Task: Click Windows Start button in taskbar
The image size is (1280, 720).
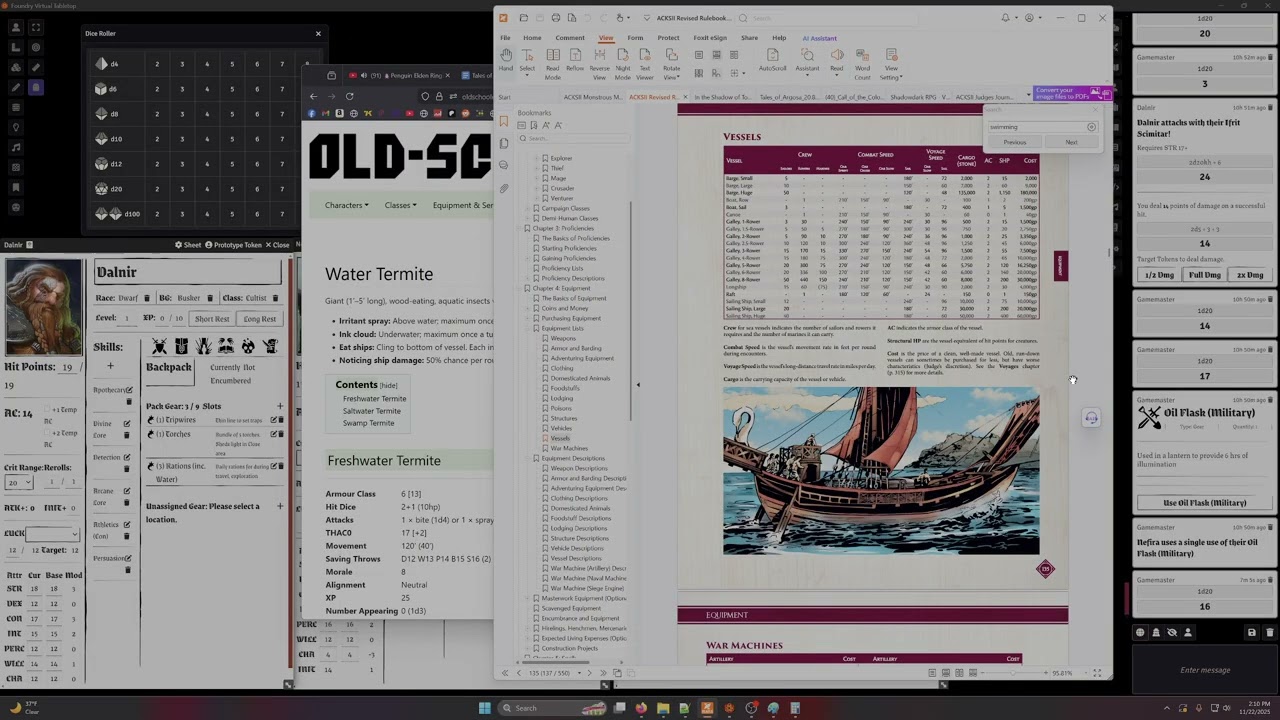Action: [x=485, y=708]
